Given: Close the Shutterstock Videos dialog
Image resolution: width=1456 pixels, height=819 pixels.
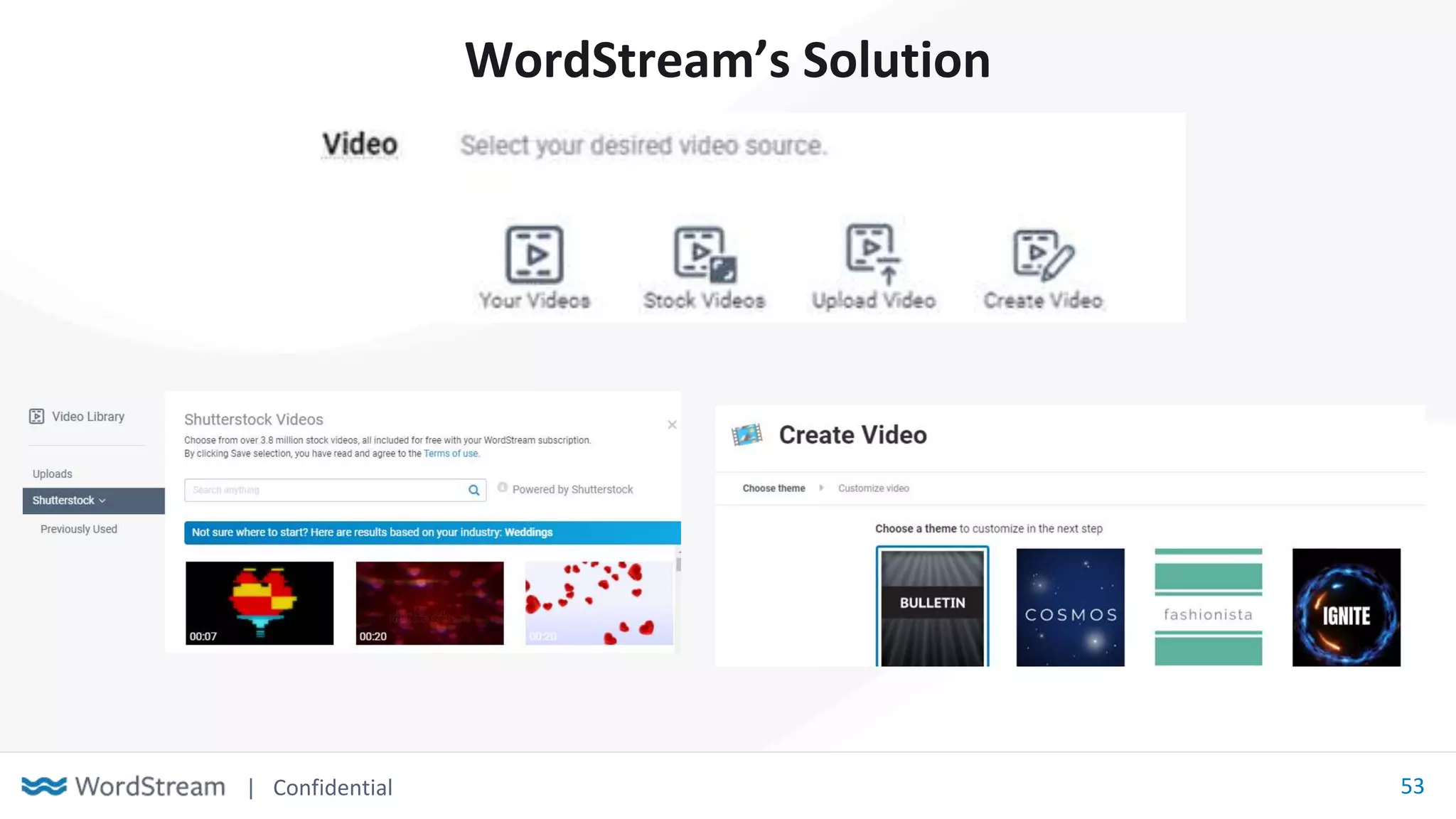Looking at the screenshot, I should tap(672, 424).
